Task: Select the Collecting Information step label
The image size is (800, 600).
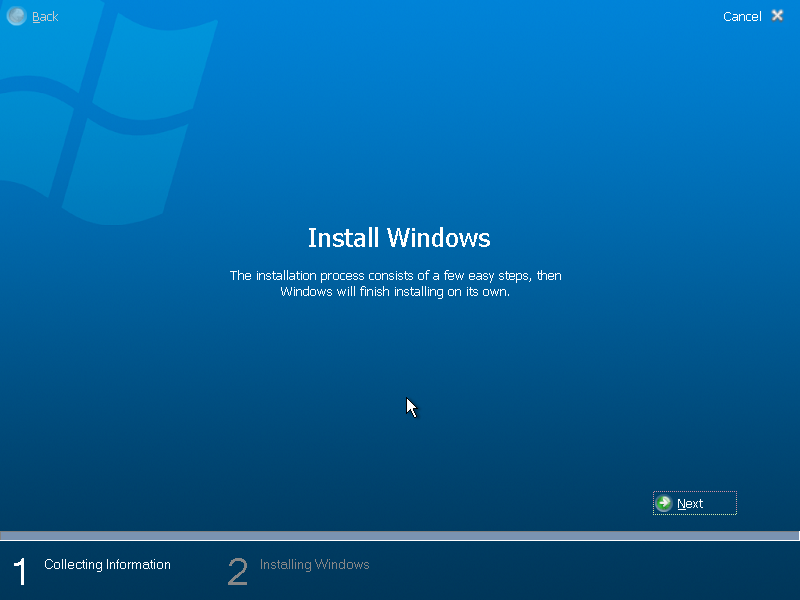Action: pos(107,564)
